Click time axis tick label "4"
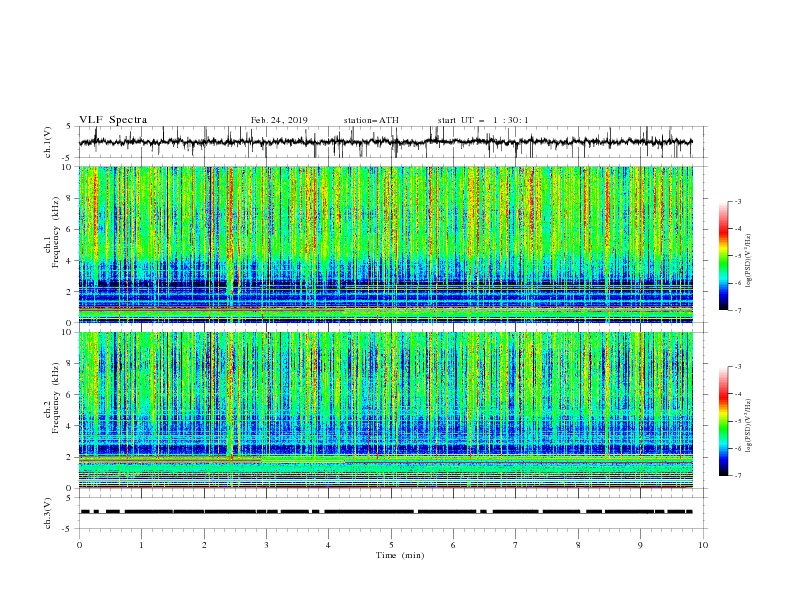Viewport: 792px width, 612px height. pyautogui.click(x=328, y=545)
